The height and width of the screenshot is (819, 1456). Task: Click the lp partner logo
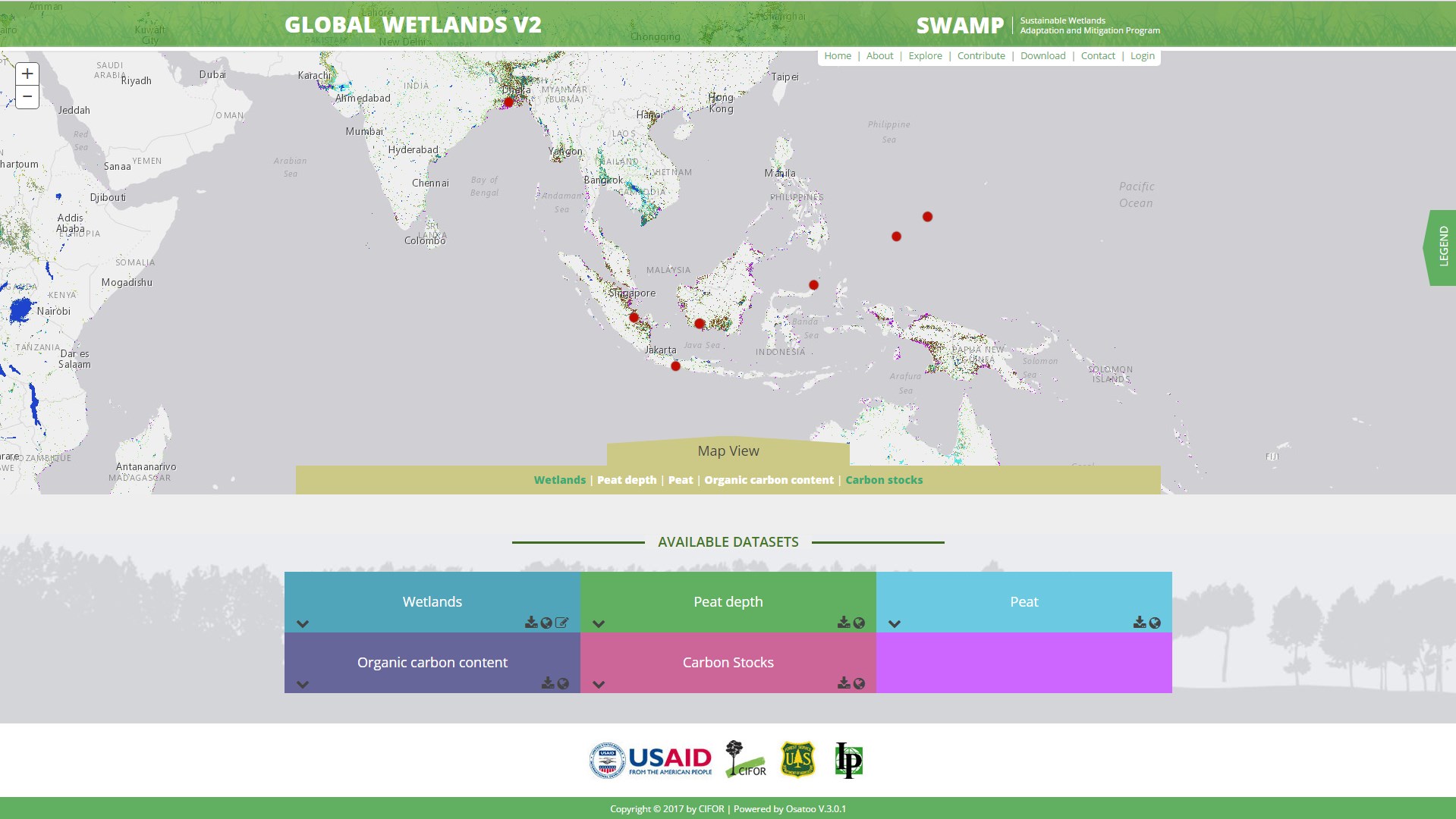pos(848,760)
